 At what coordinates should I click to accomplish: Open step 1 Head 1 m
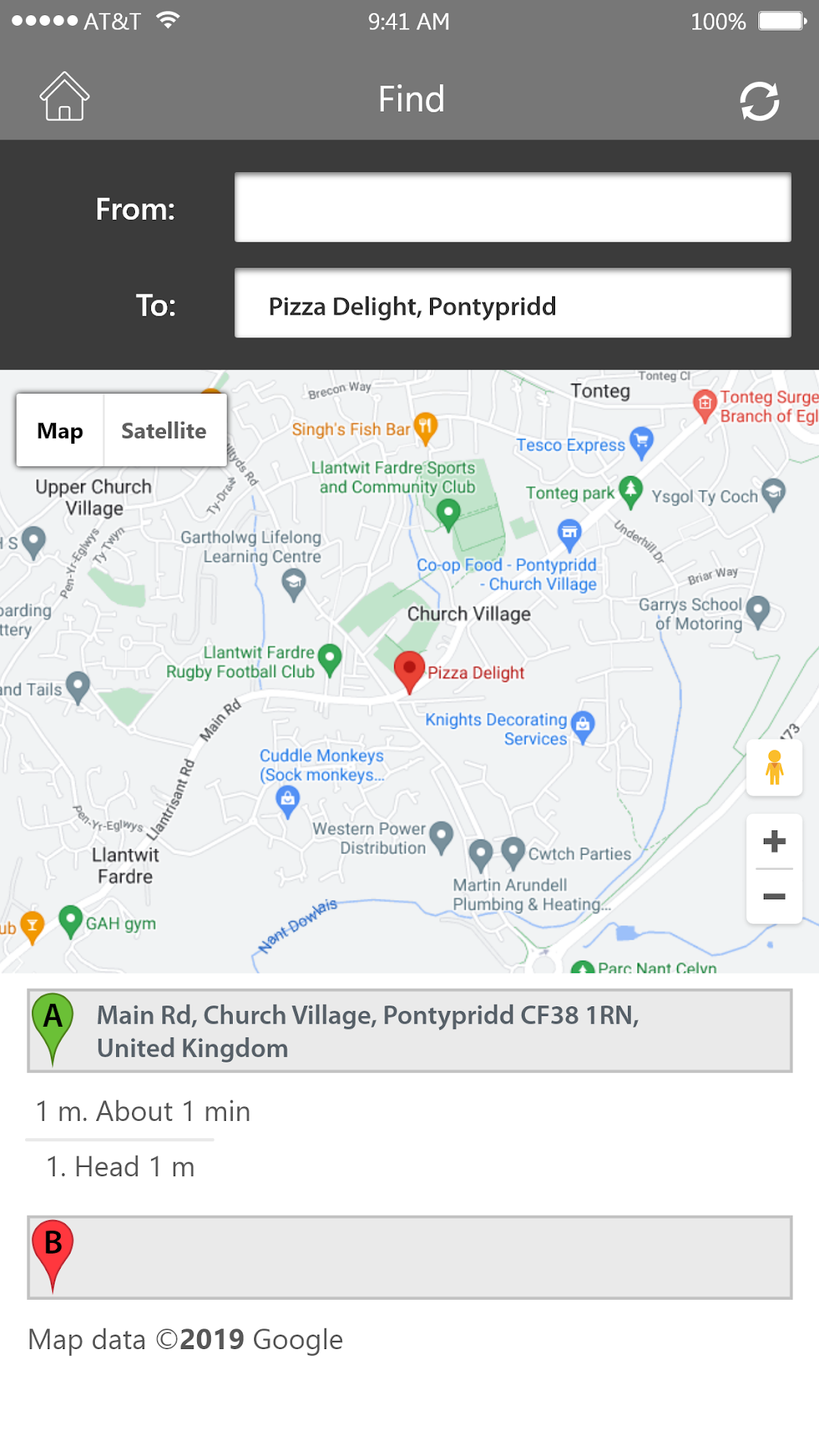coord(121,1166)
